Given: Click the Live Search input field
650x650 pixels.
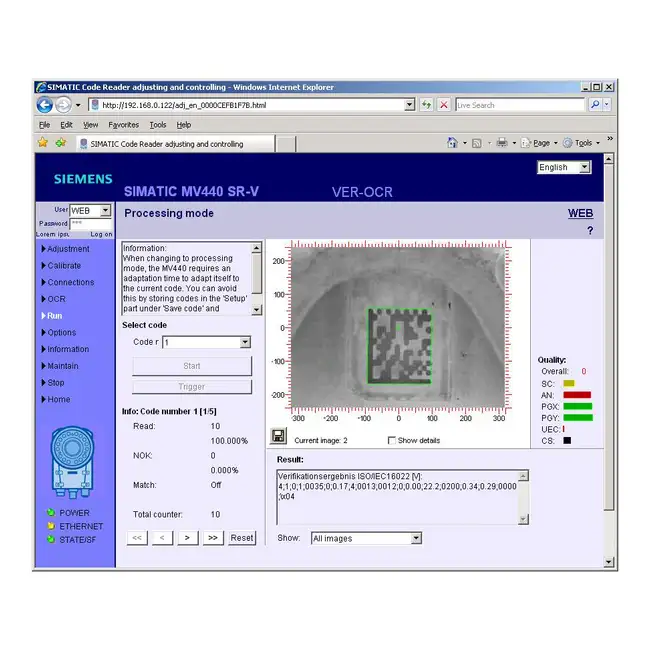Looking at the screenshot, I should pyautogui.click(x=520, y=105).
